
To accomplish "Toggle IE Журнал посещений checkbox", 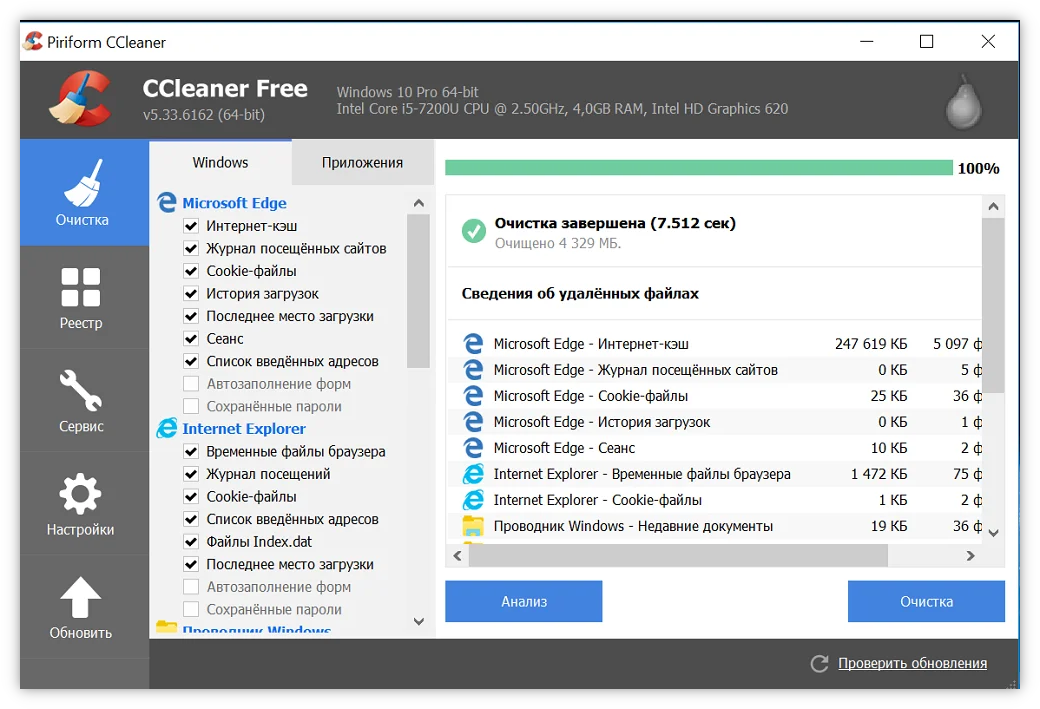I will click(x=191, y=474).
